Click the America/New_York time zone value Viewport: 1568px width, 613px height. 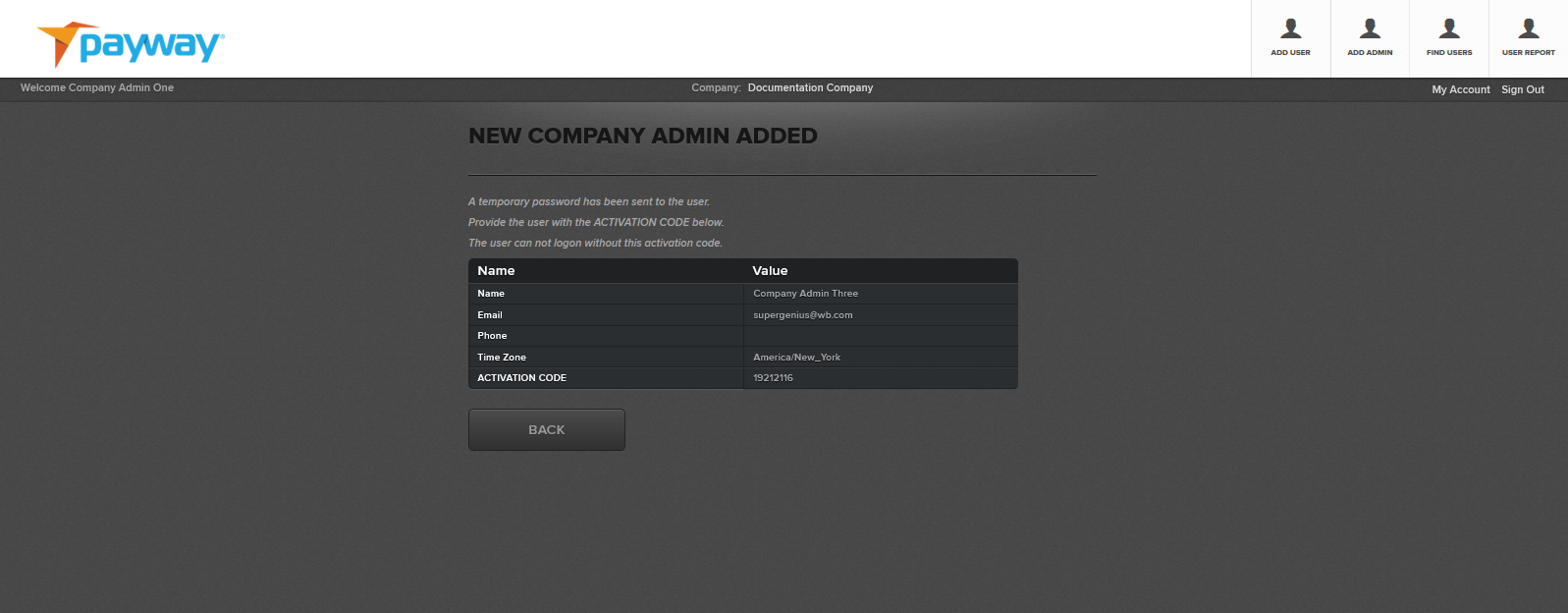(x=796, y=358)
